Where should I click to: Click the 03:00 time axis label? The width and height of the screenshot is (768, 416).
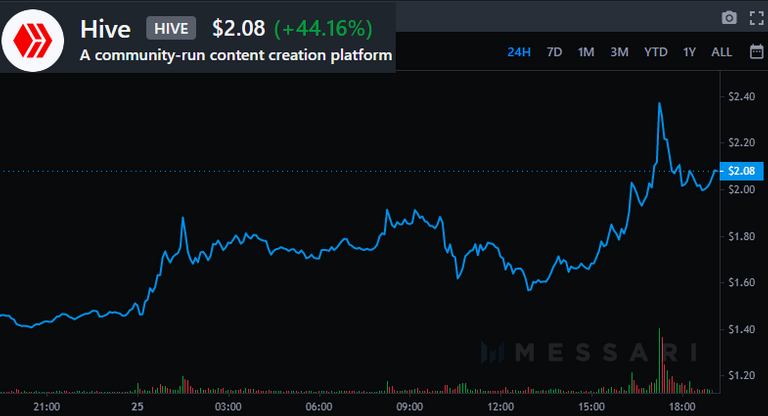click(228, 407)
